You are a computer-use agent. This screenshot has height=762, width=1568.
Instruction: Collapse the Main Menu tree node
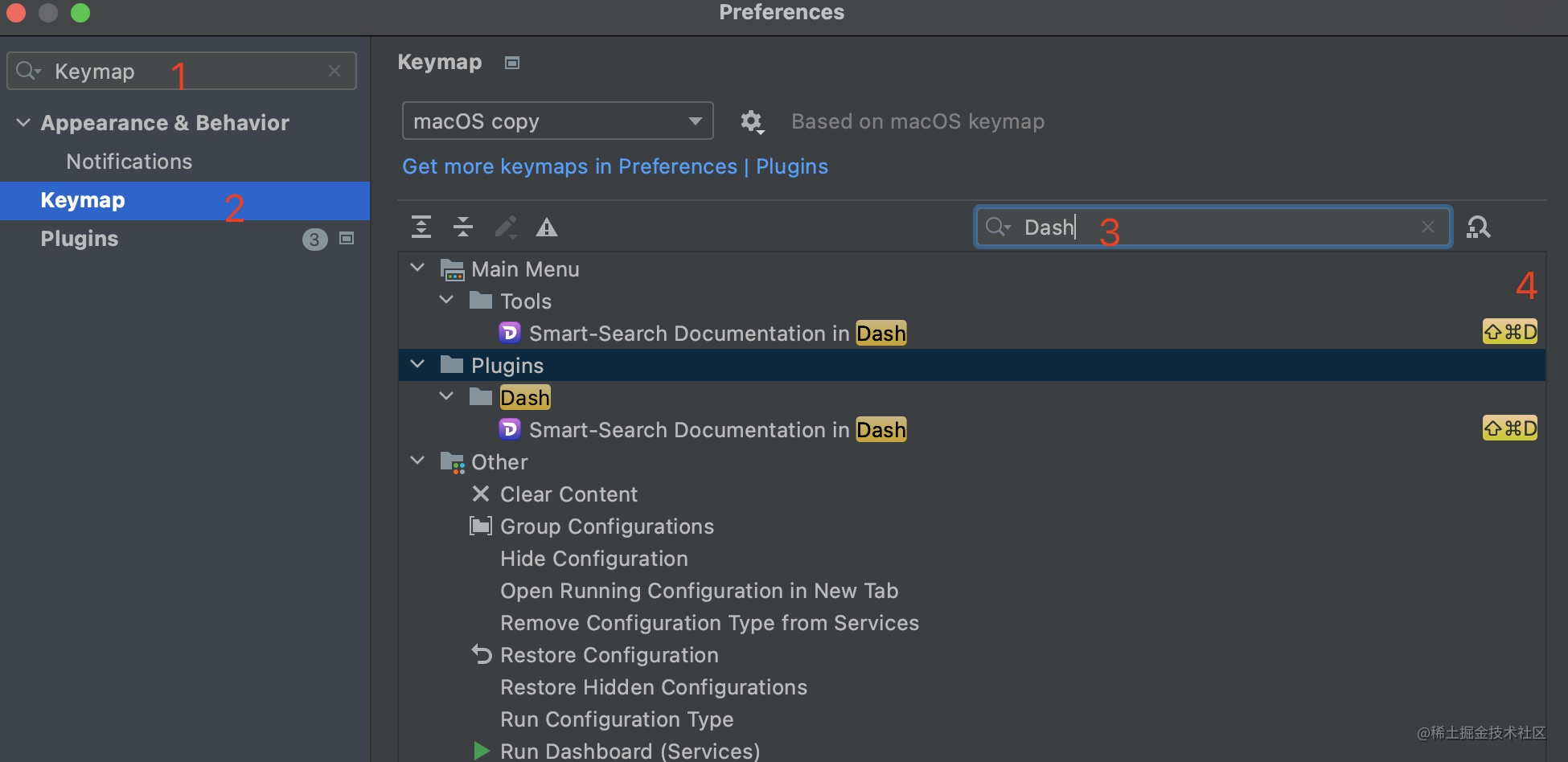(x=417, y=268)
